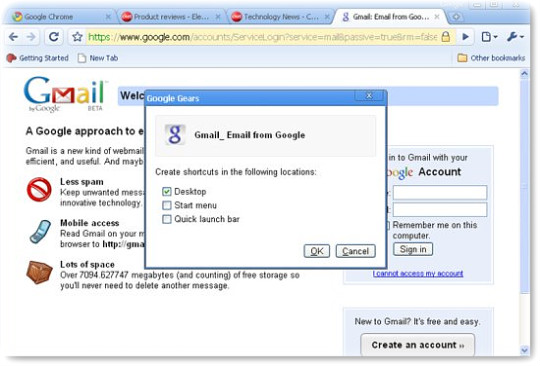Close the Google Chrome tab
This screenshot has height=366, width=540.
click(108, 17)
